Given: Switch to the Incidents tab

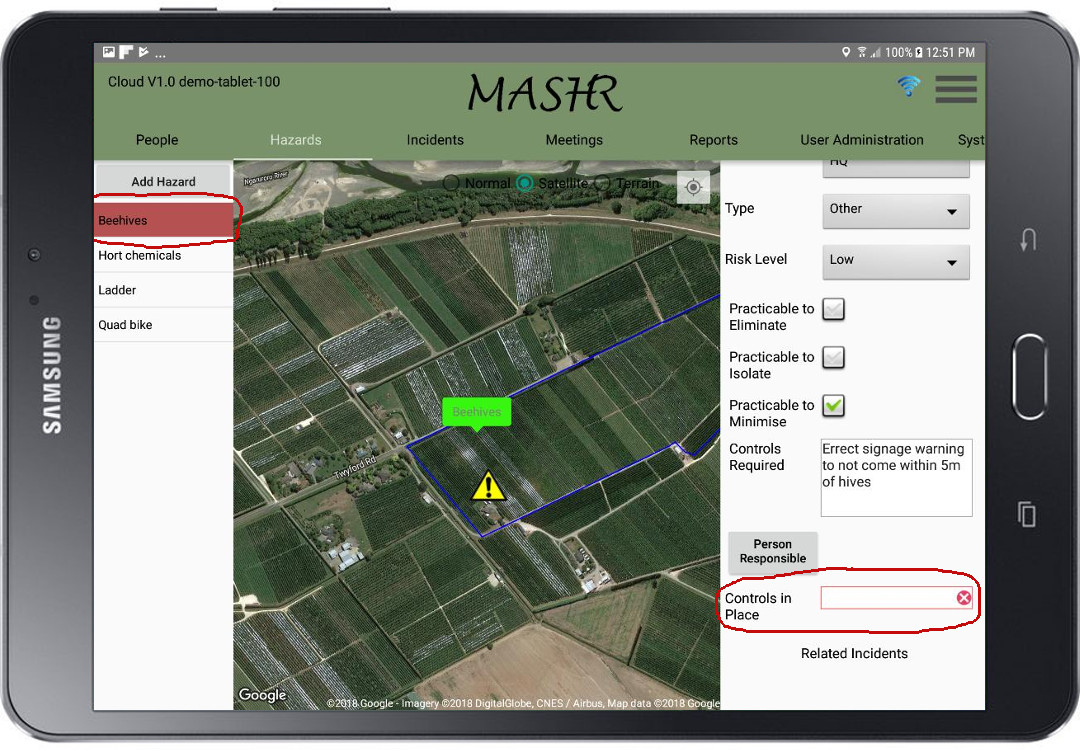Looking at the screenshot, I should (x=435, y=140).
